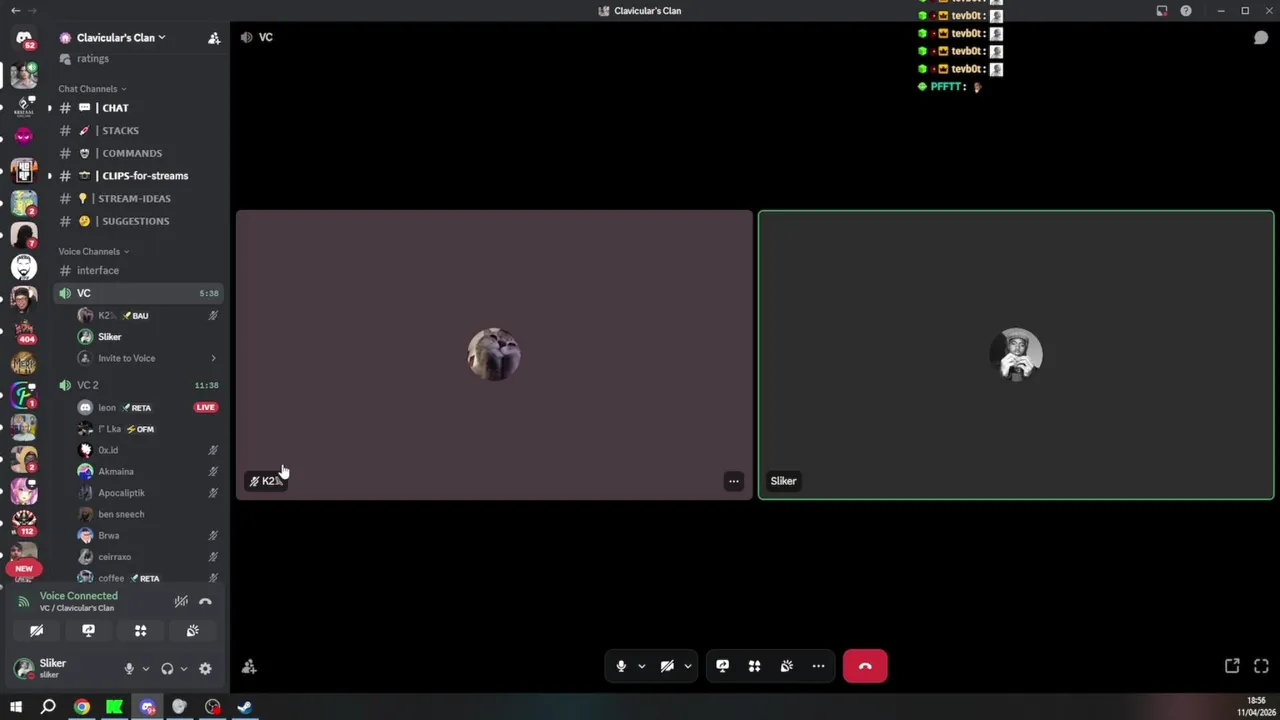Open soundboard in sidebar voice panel
The image size is (1280, 720).
(x=193, y=631)
